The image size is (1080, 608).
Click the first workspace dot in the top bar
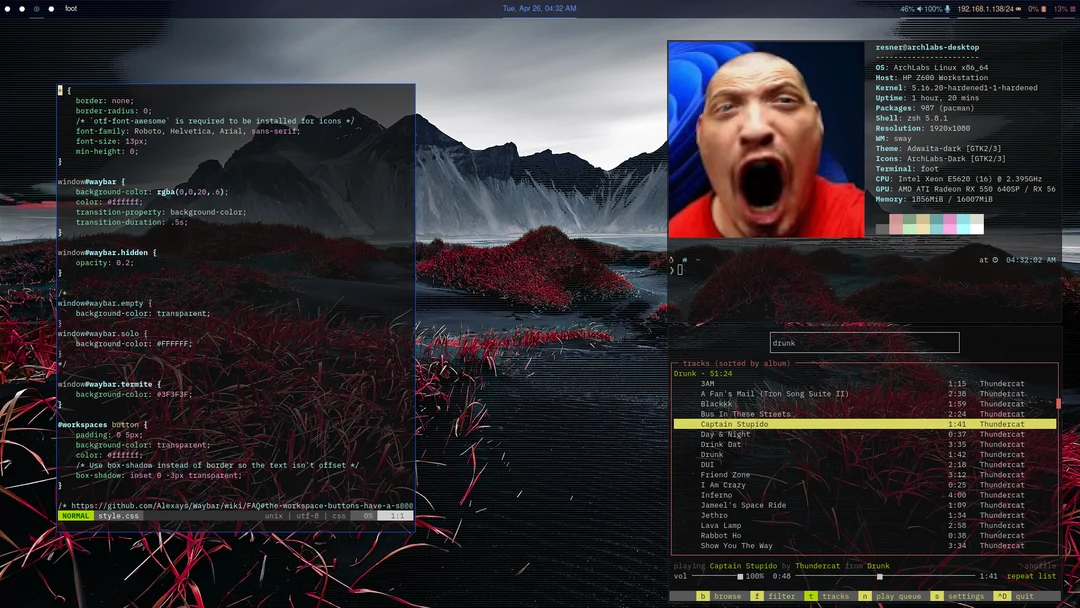(x=7, y=8)
